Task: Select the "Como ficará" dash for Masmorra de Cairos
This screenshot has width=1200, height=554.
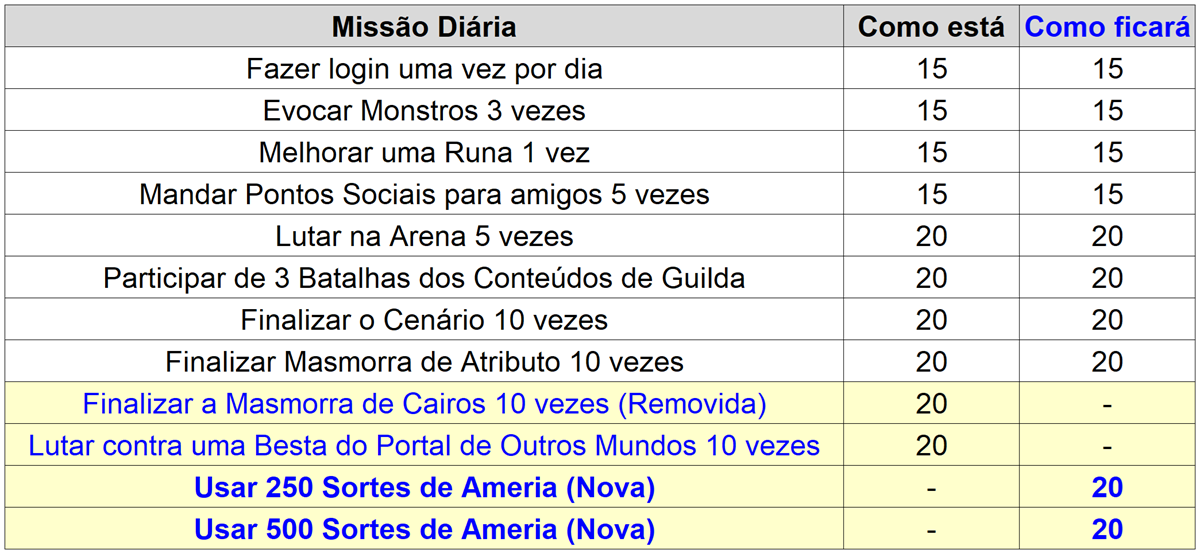Action: (x=1108, y=404)
